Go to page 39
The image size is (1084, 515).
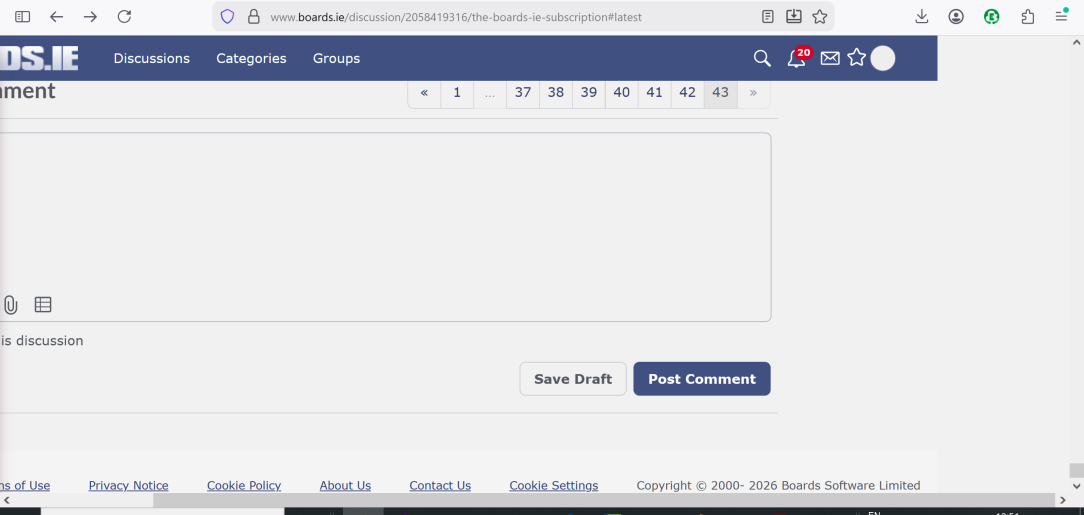[589, 93]
